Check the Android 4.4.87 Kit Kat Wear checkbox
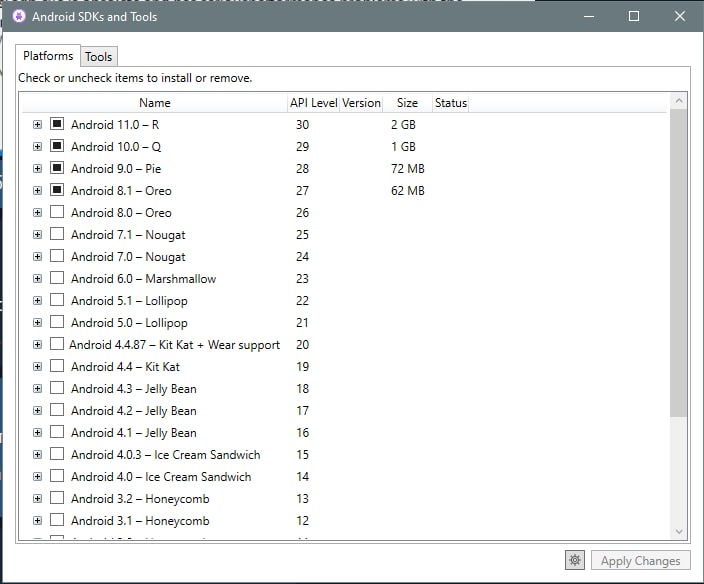Screen dimensions: 704x584 [x=57, y=343]
